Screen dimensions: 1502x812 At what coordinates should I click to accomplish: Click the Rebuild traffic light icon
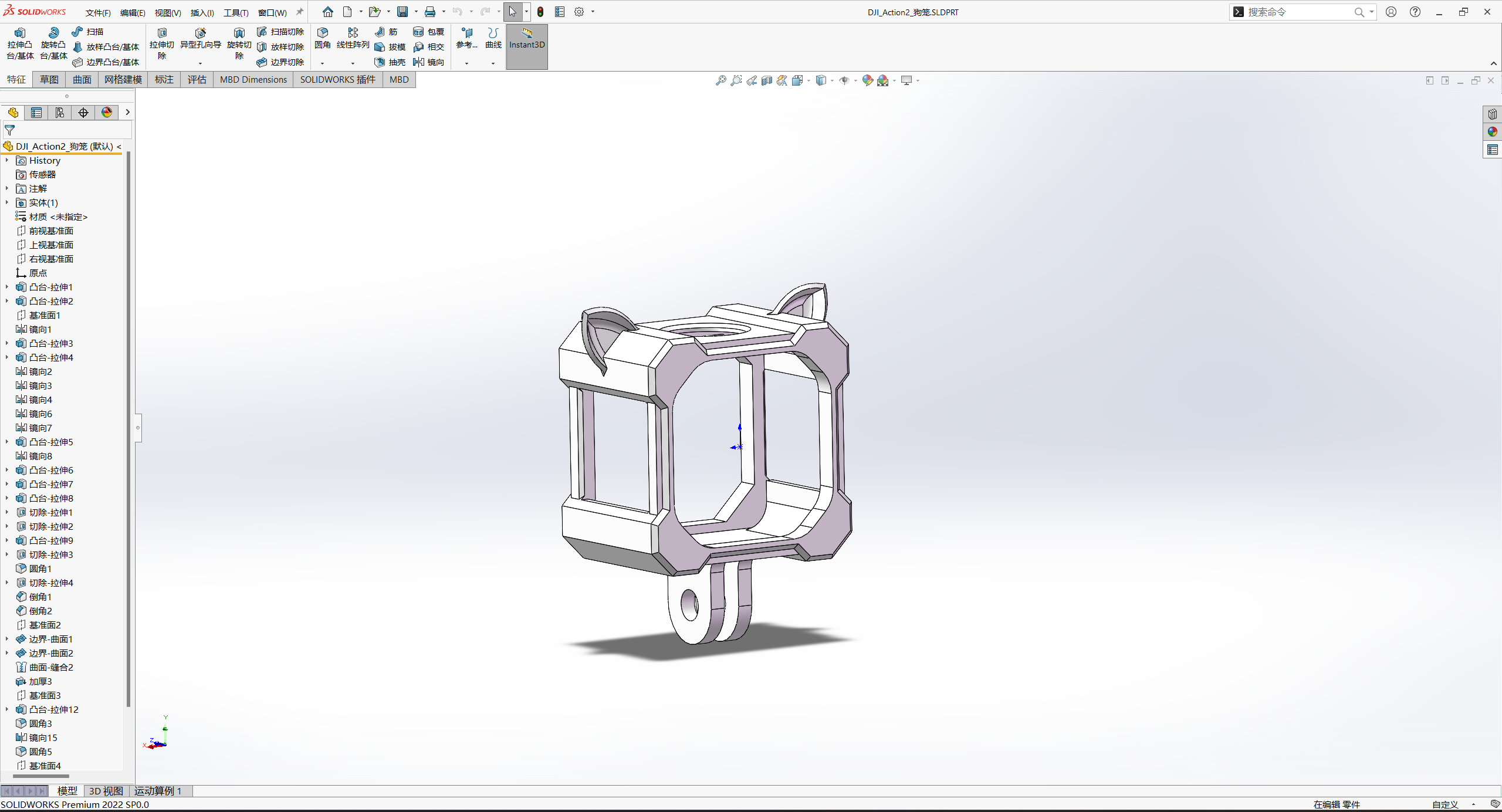tap(540, 12)
